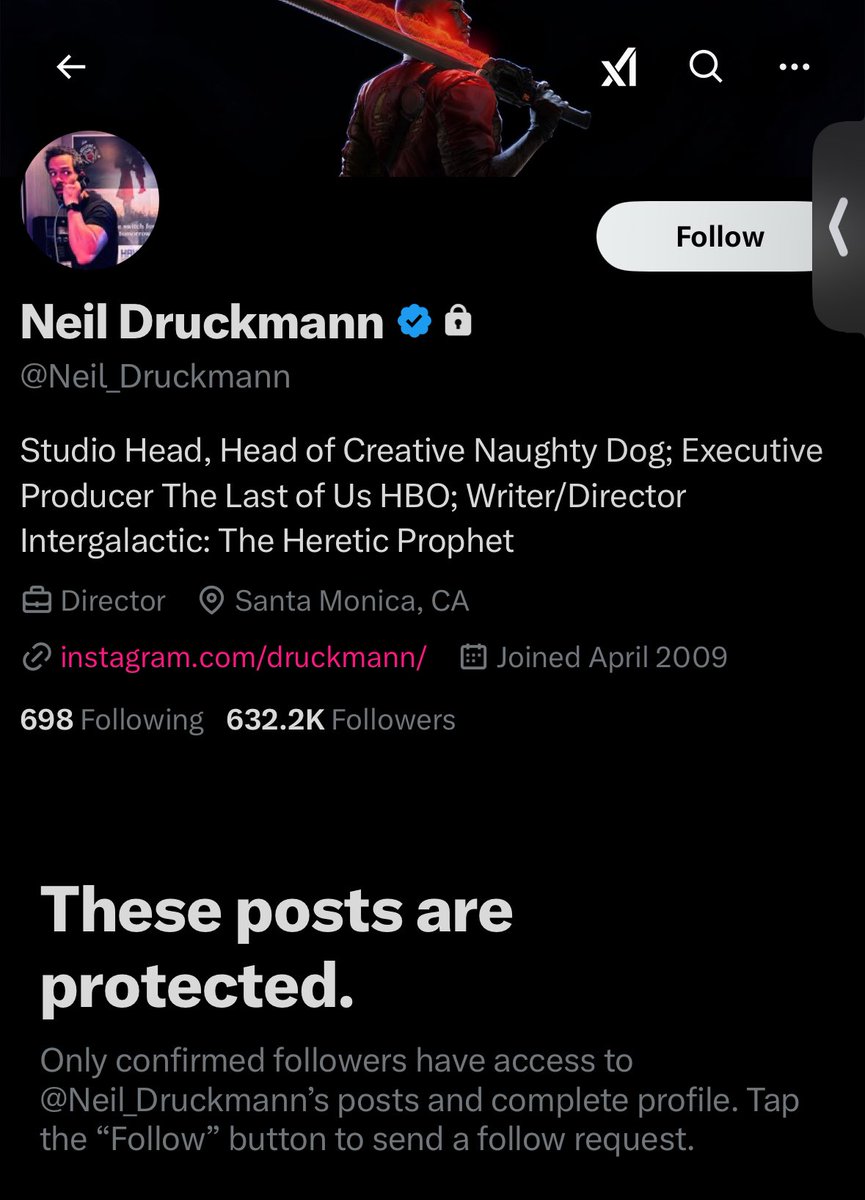Tap the padlock protected-account icon
Image resolution: width=865 pixels, height=1200 pixels.
pyautogui.click(x=457, y=321)
